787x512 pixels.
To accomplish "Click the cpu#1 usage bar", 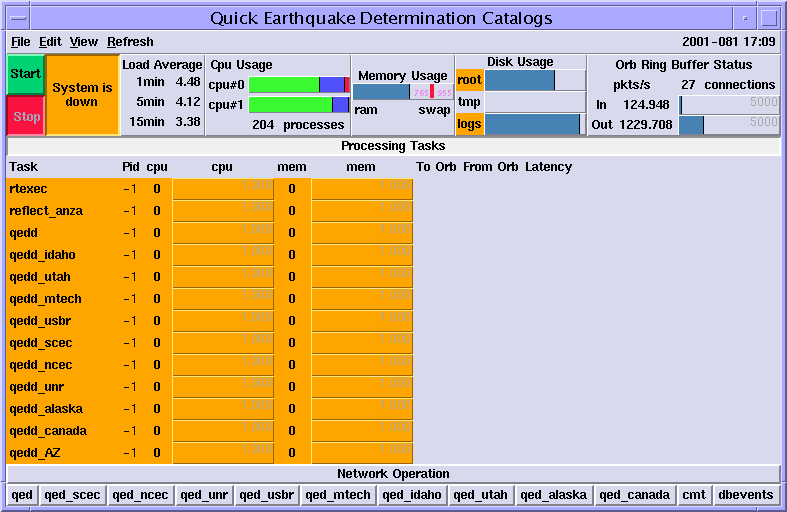I will [299, 105].
